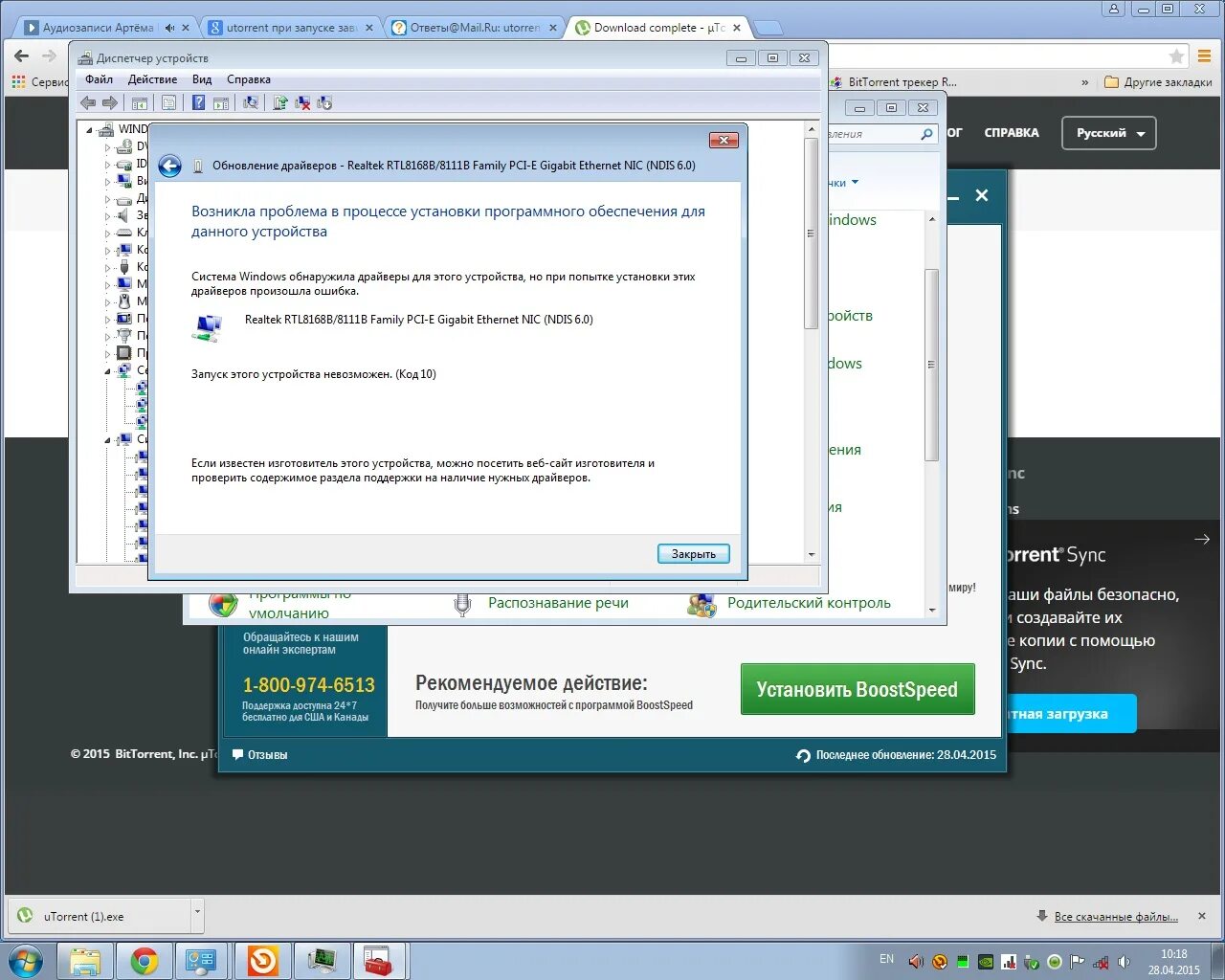Open dropdown arrow beside uTorrent (1).exe download

click(x=197, y=913)
